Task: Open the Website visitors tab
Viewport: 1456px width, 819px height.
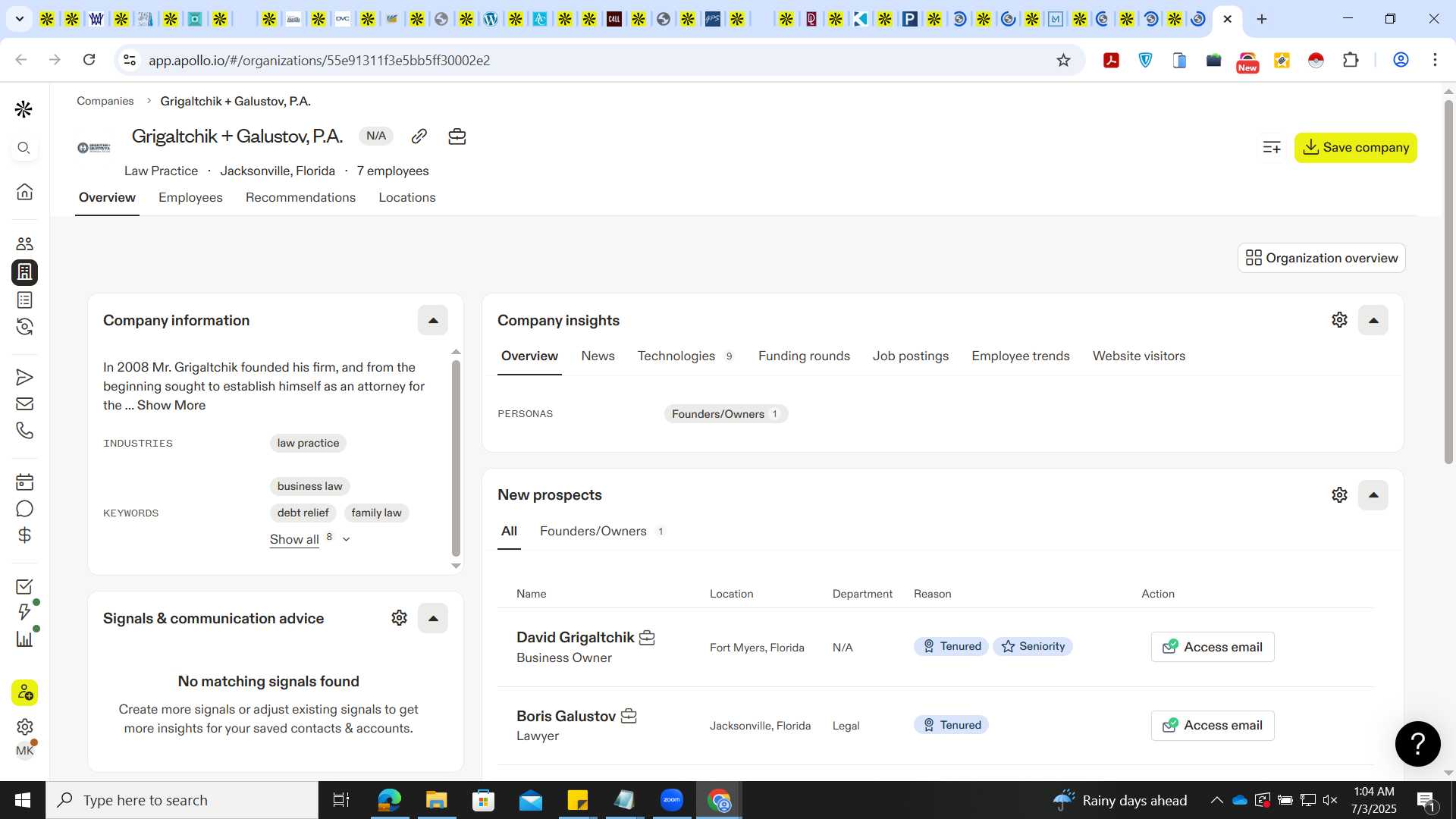Action: pos(1138,356)
